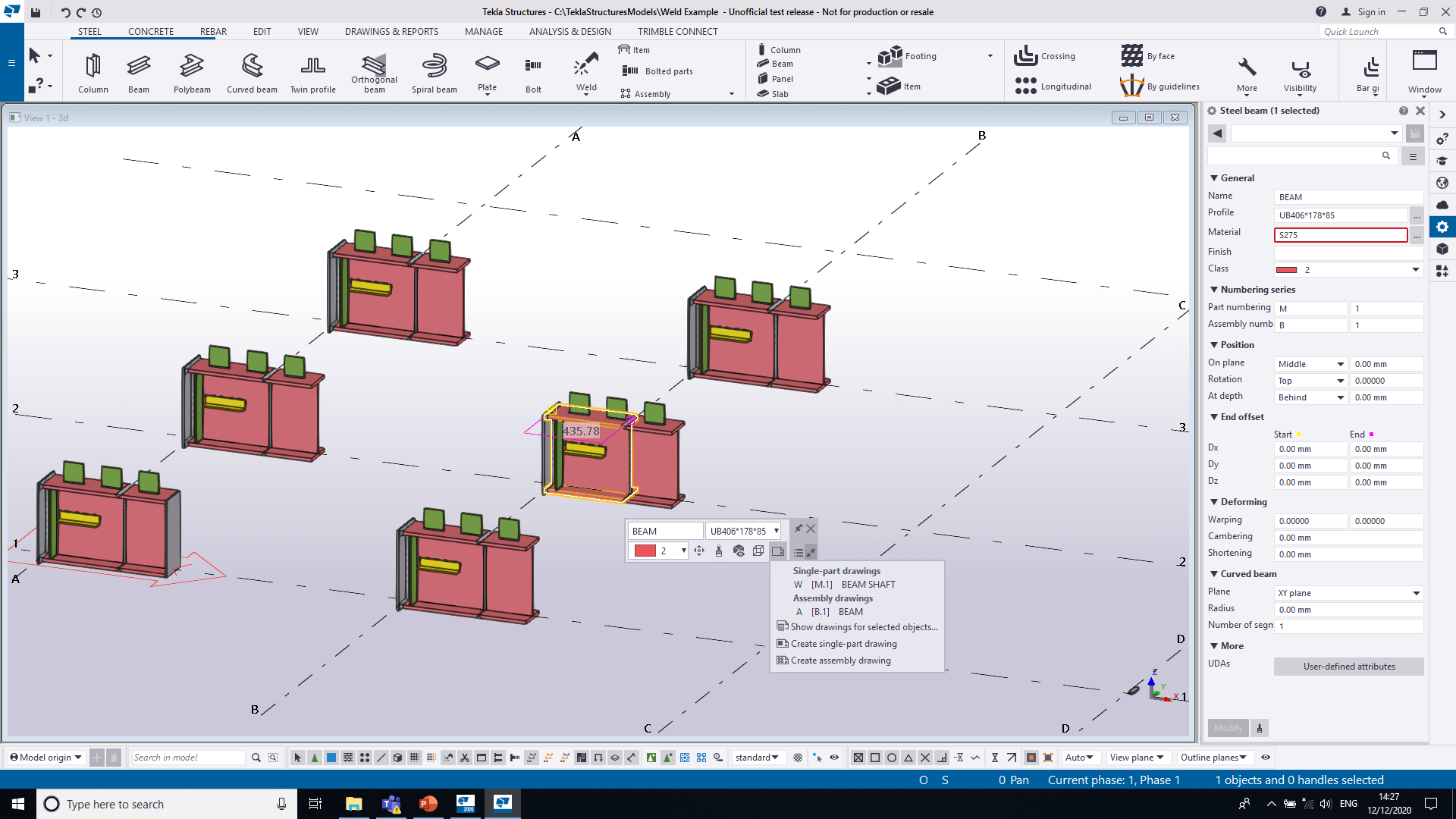Image resolution: width=1456 pixels, height=819 pixels.
Task: Toggle snap to end points switch
Action: point(875,758)
